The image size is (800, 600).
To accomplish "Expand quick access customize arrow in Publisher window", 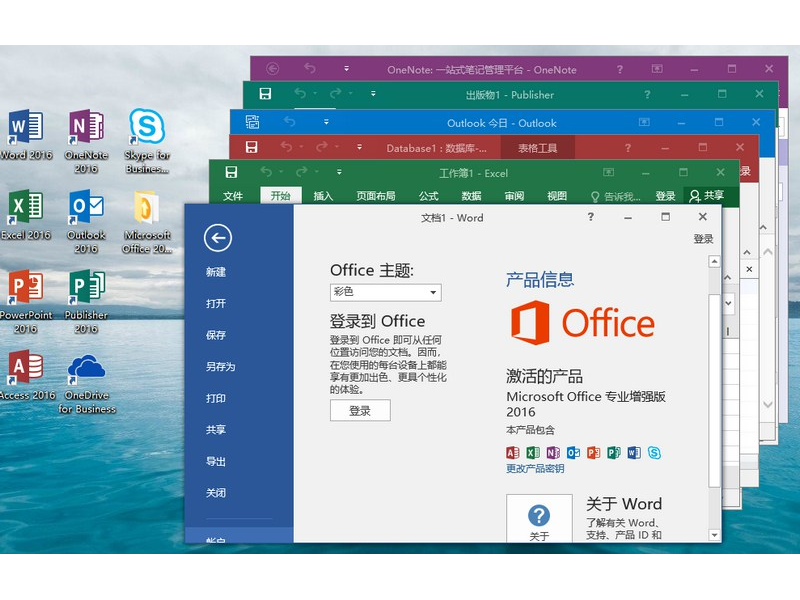I will click(x=373, y=94).
